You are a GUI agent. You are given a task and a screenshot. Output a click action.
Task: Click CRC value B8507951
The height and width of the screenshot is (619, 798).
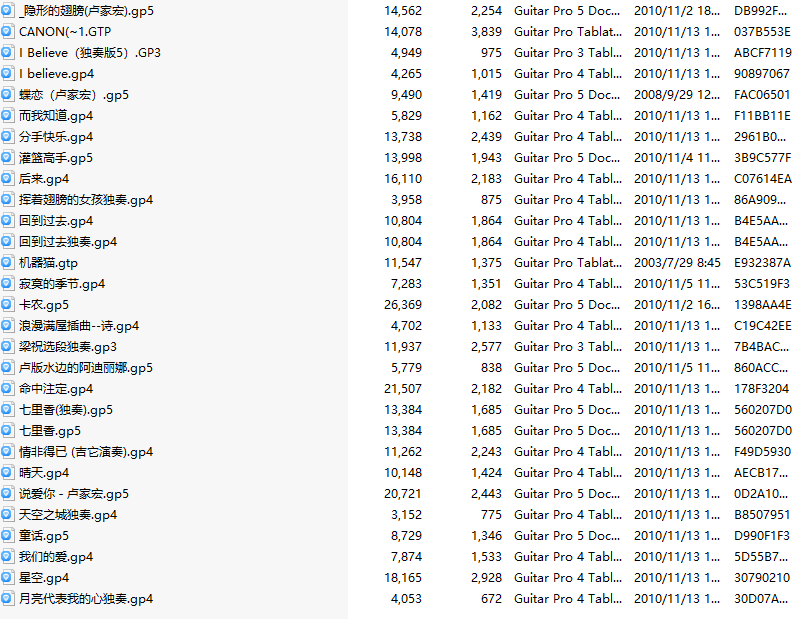pos(762,515)
